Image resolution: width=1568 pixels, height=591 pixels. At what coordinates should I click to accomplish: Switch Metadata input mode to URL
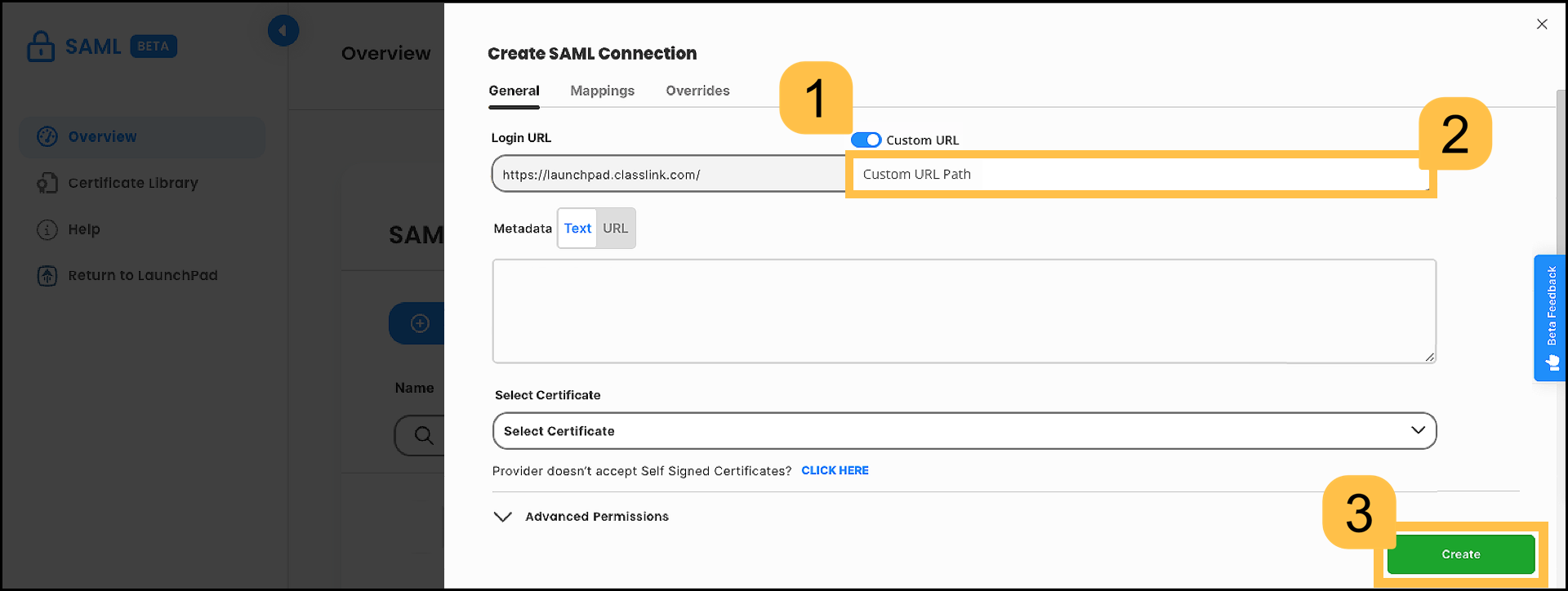[616, 228]
